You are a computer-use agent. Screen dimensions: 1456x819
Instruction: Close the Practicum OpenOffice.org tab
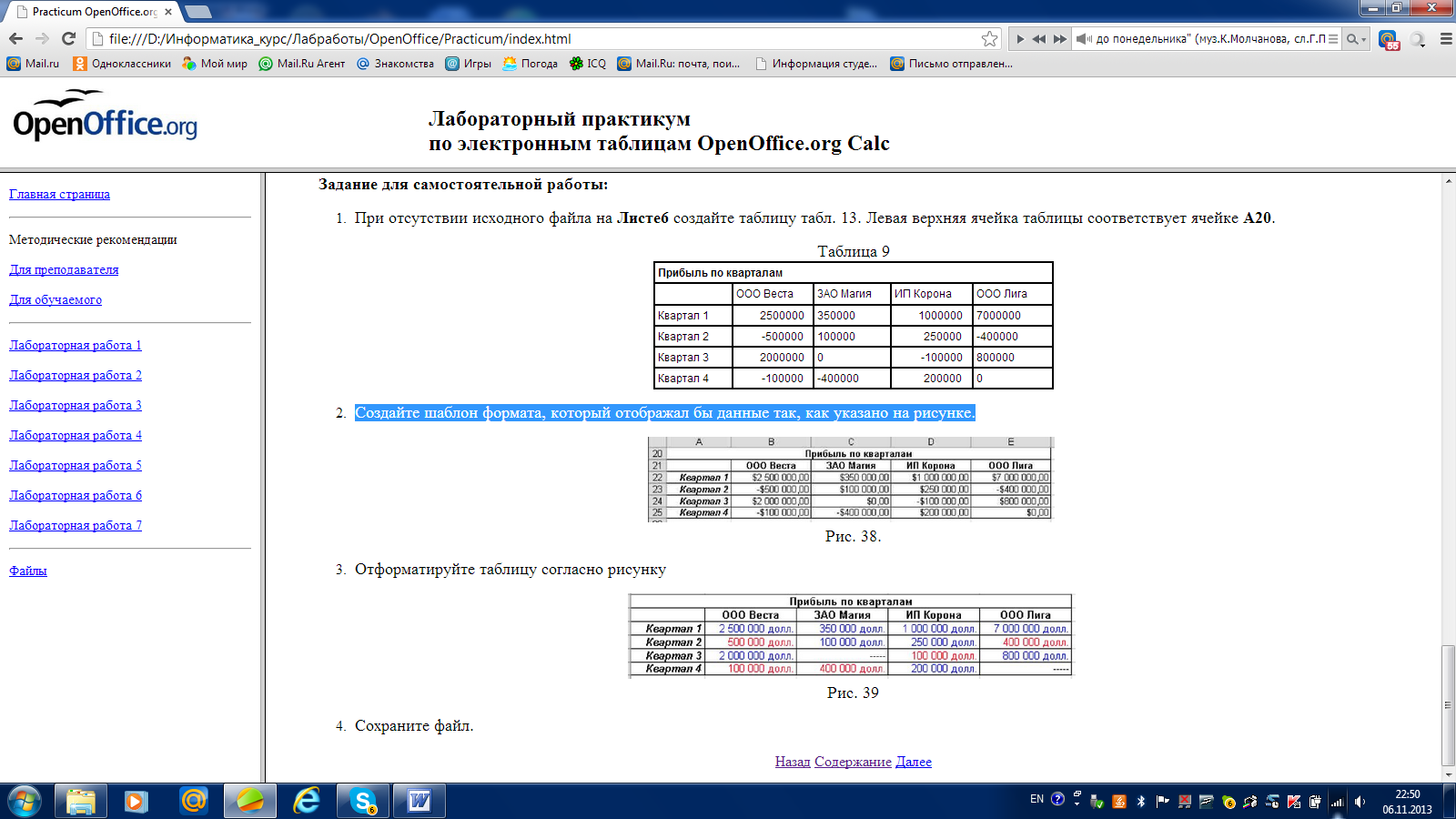pos(168,12)
